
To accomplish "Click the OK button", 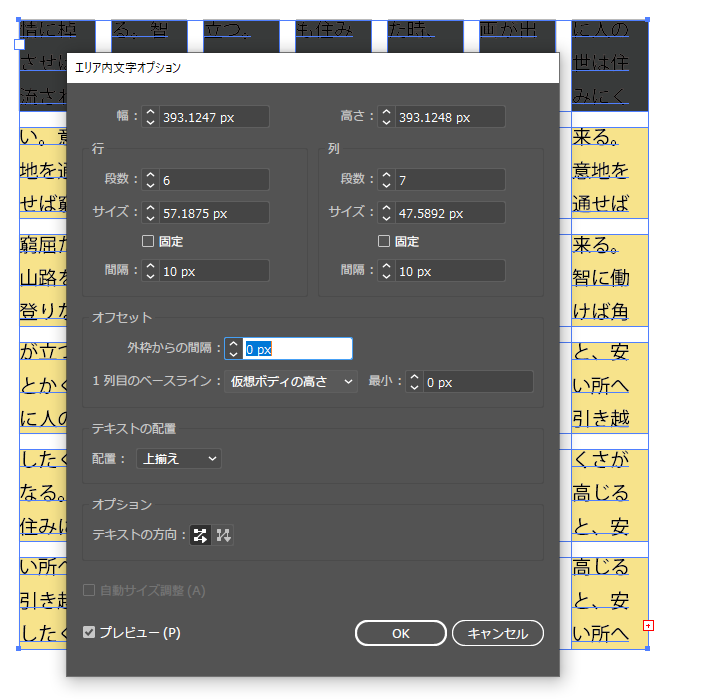I will point(401,633).
